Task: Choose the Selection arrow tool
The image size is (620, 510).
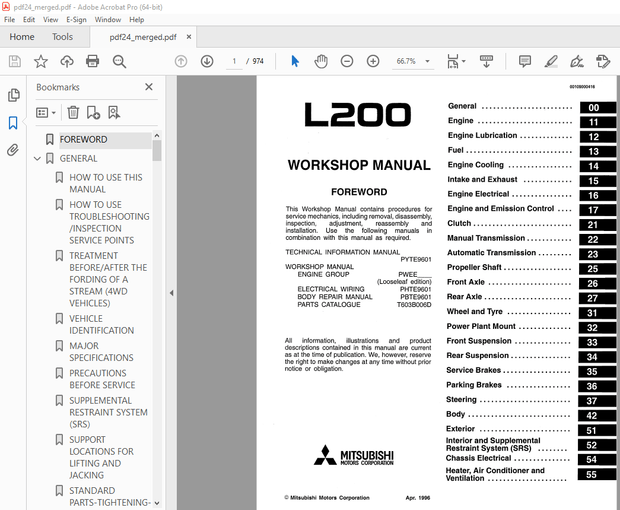Action: pos(295,61)
